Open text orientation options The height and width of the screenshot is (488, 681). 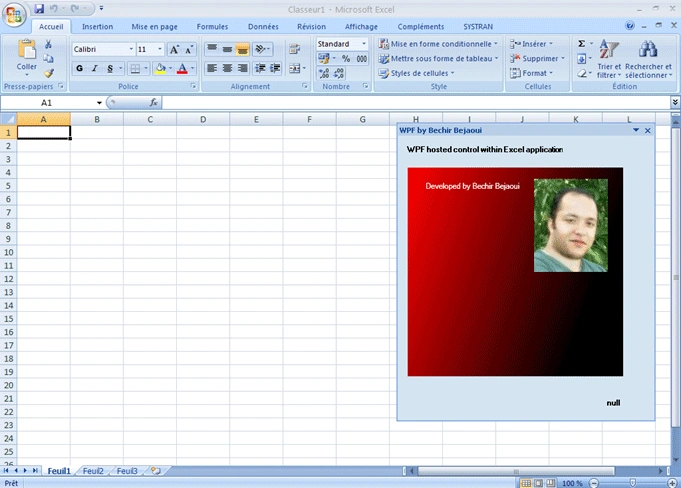[262, 49]
